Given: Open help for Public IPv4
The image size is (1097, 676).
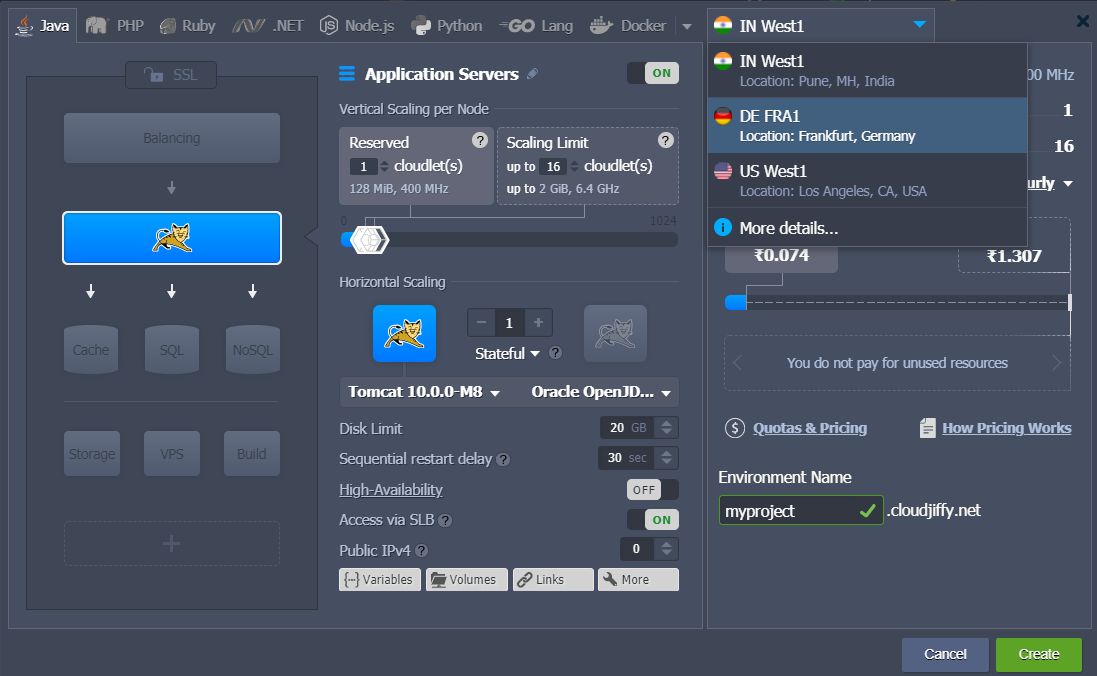Looking at the screenshot, I should (x=421, y=551).
